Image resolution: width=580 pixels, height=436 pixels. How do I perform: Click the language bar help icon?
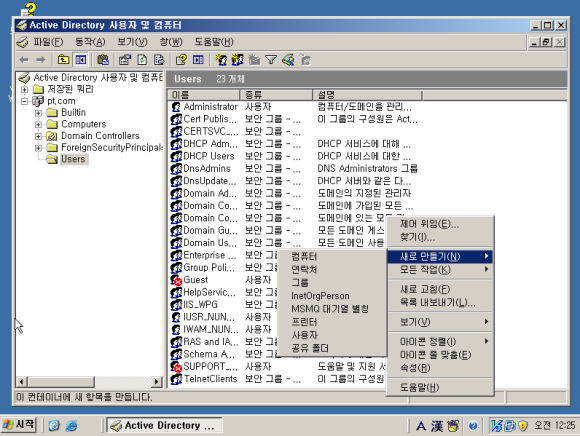(x=473, y=426)
